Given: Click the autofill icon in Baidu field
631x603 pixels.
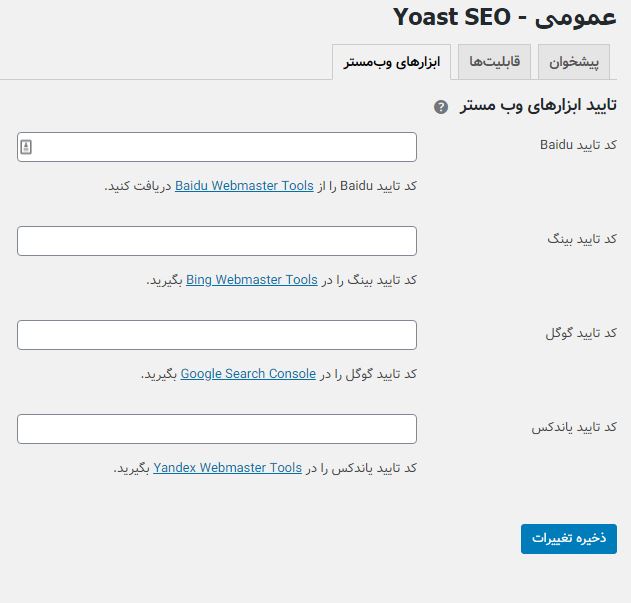Looking at the screenshot, I should [26, 147].
